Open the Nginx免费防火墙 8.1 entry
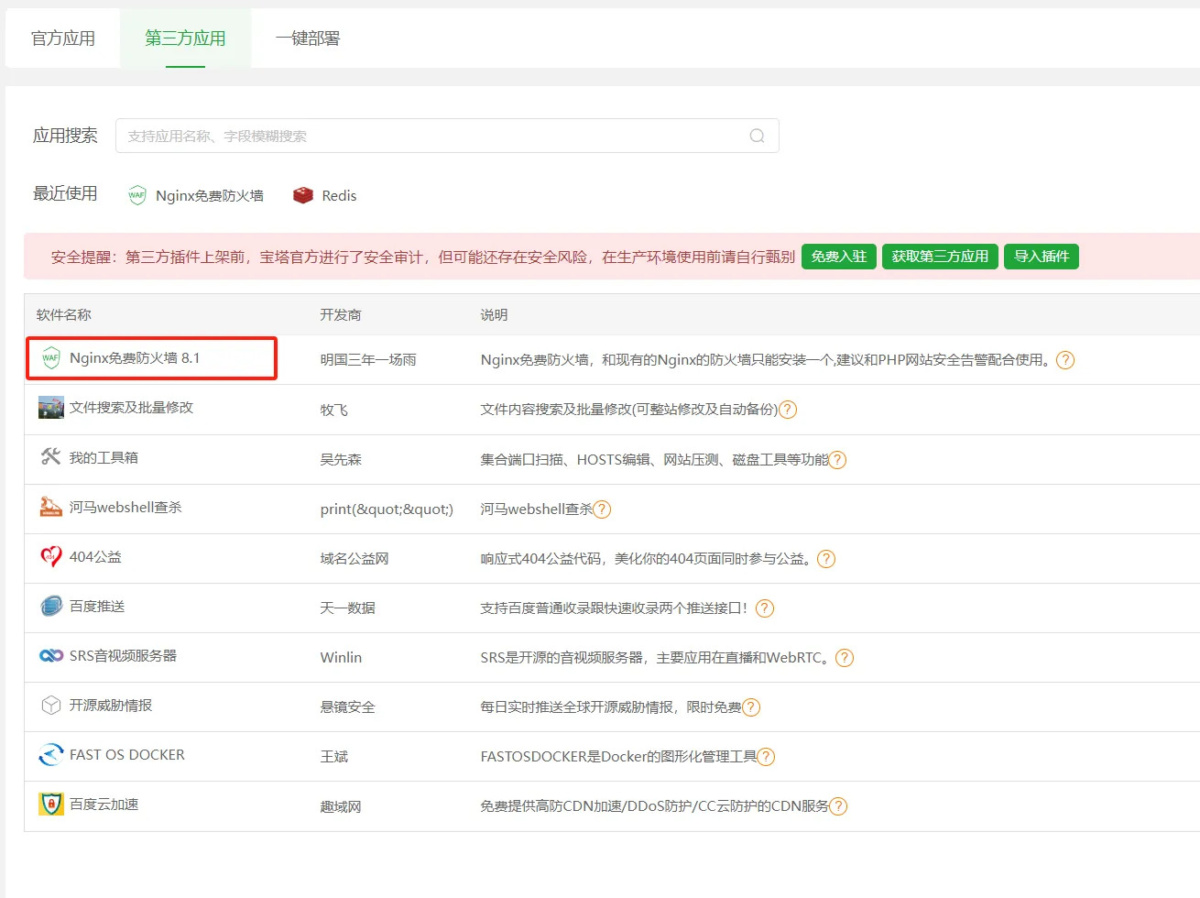This screenshot has height=898, width=1200. (150, 359)
